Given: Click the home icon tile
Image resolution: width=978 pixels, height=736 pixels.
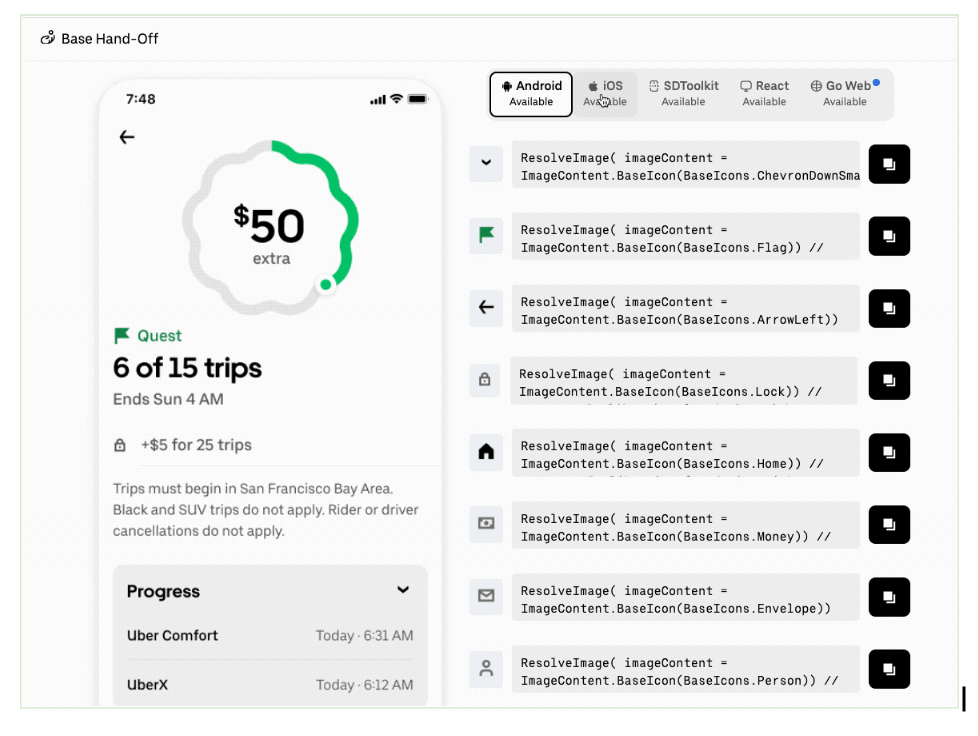Looking at the screenshot, I should [x=486, y=452].
